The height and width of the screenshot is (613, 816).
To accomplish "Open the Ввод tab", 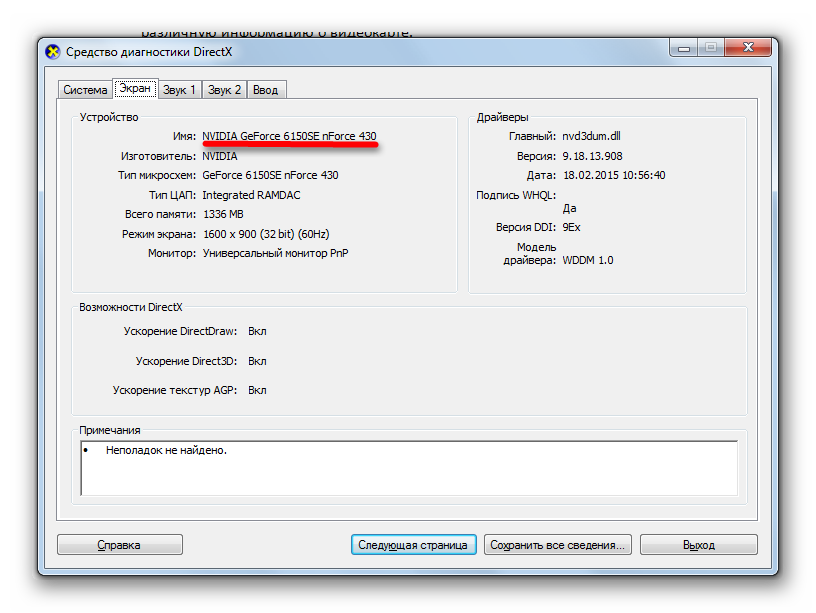I will (266, 90).
